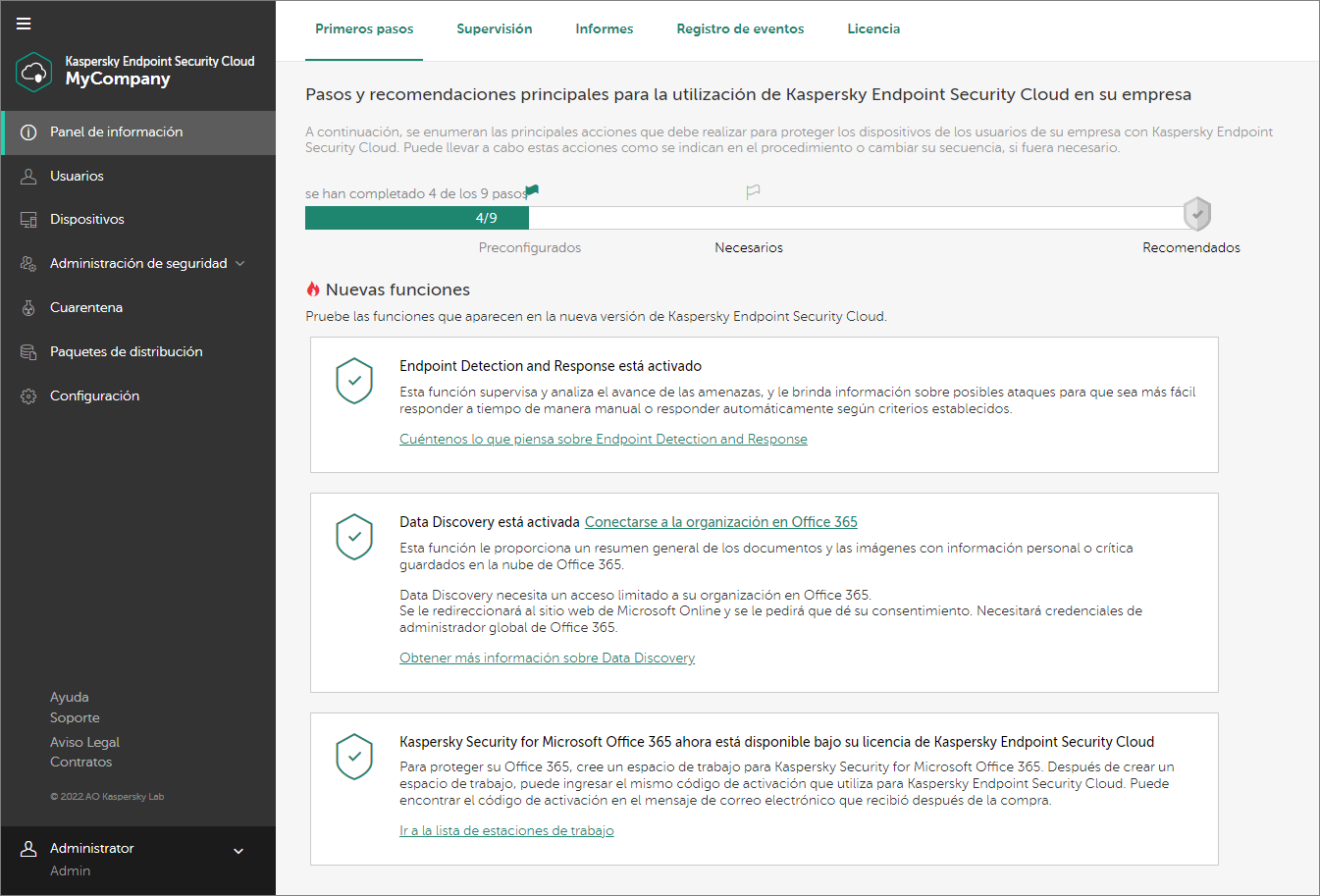
Task: Click the Dispositivos monitor icon
Action: coord(28,220)
